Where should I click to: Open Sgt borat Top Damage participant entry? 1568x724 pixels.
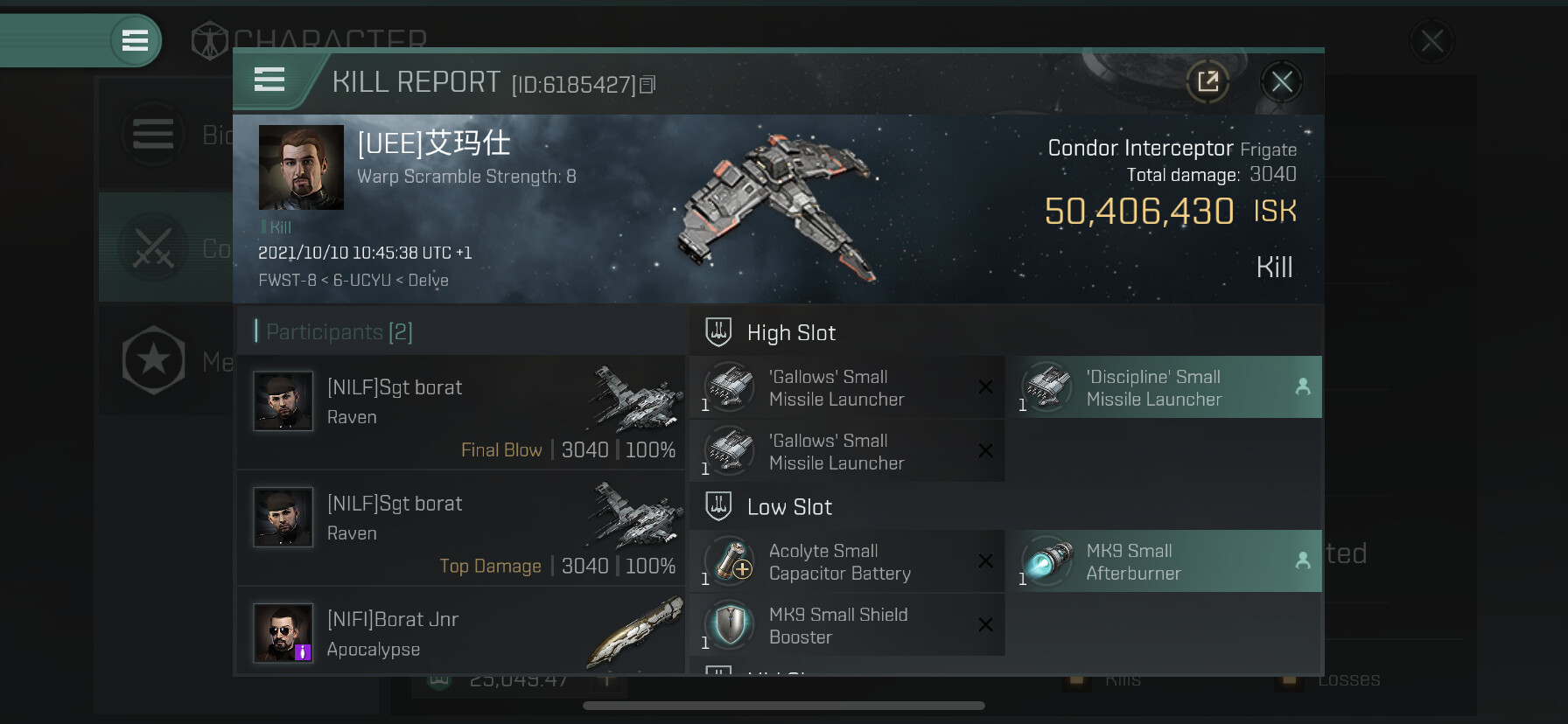click(x=460, y=528)
